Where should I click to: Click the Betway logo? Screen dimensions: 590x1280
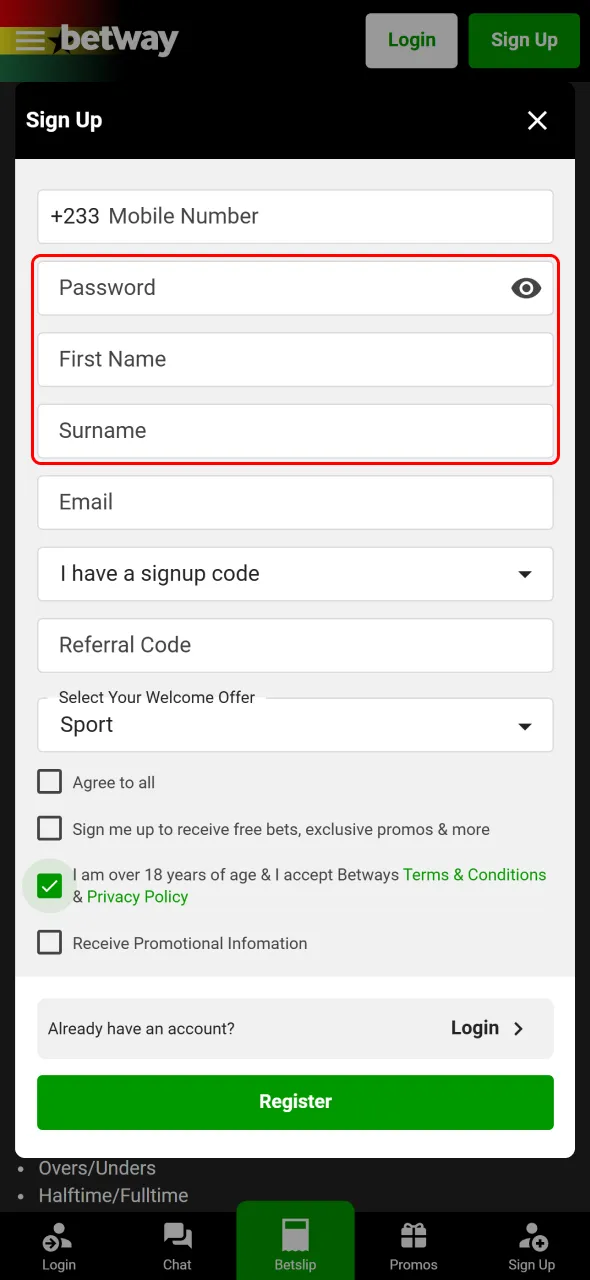pyautogui.click(x=118, y=40)
